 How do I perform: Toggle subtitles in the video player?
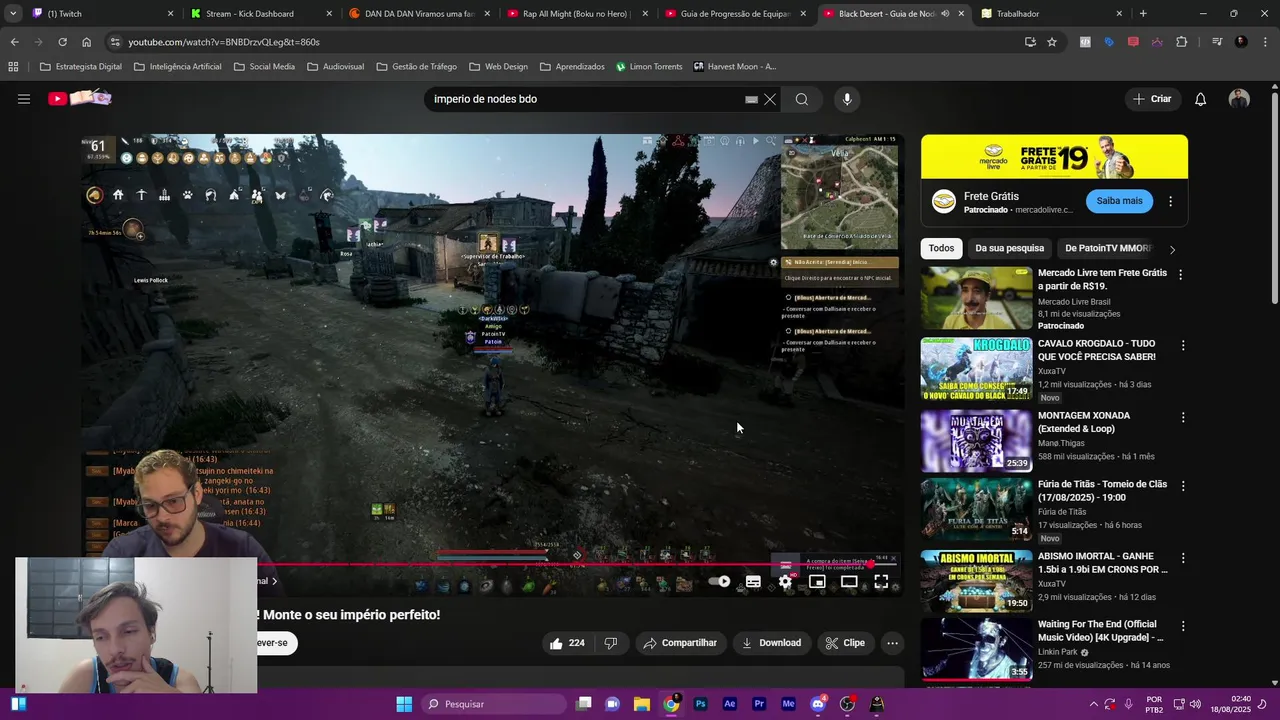(x=753, y=581)
